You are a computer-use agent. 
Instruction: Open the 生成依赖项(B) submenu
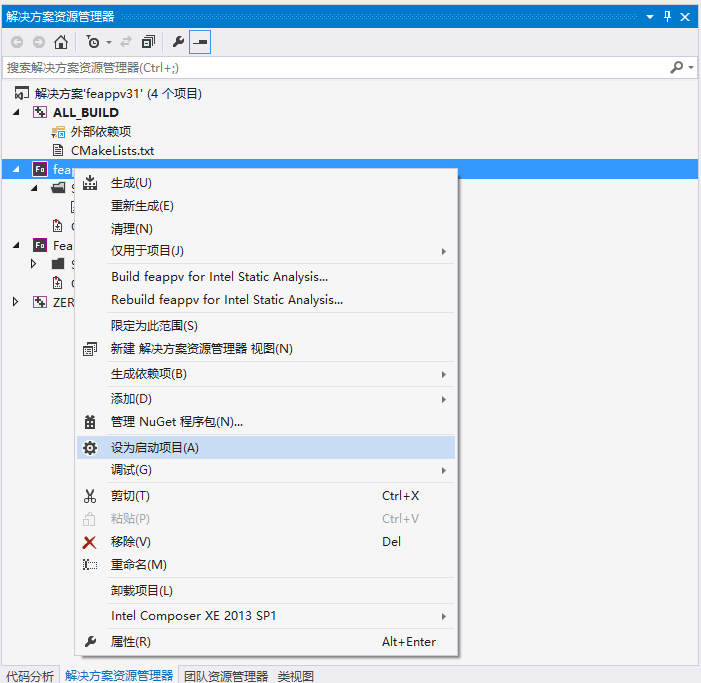tap(266, 374)
